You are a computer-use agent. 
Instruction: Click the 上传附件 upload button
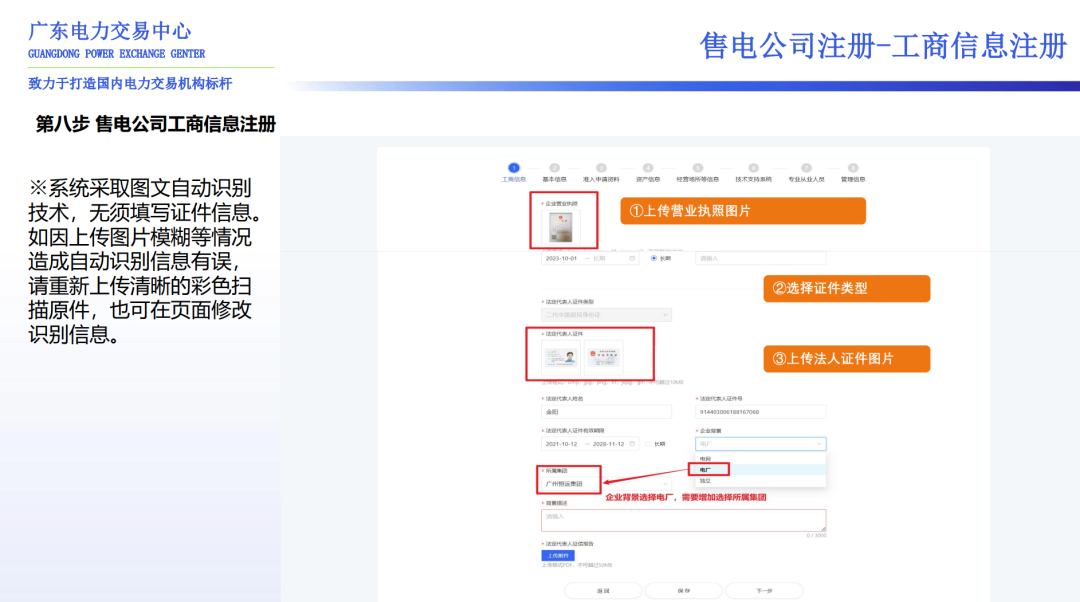[x=558, y=554]
